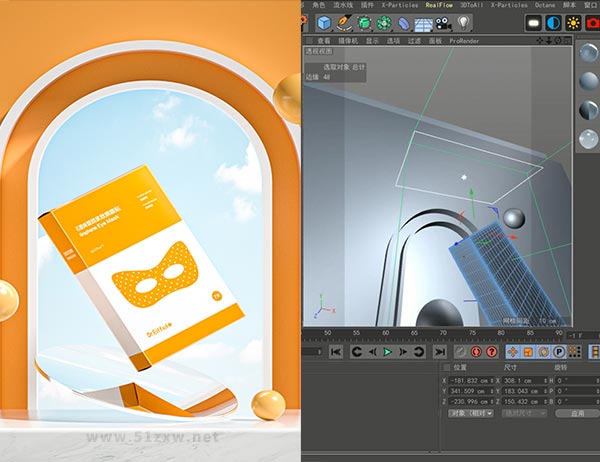Add a Cube primitive object

pyautogui.click(x=324, y=23)
